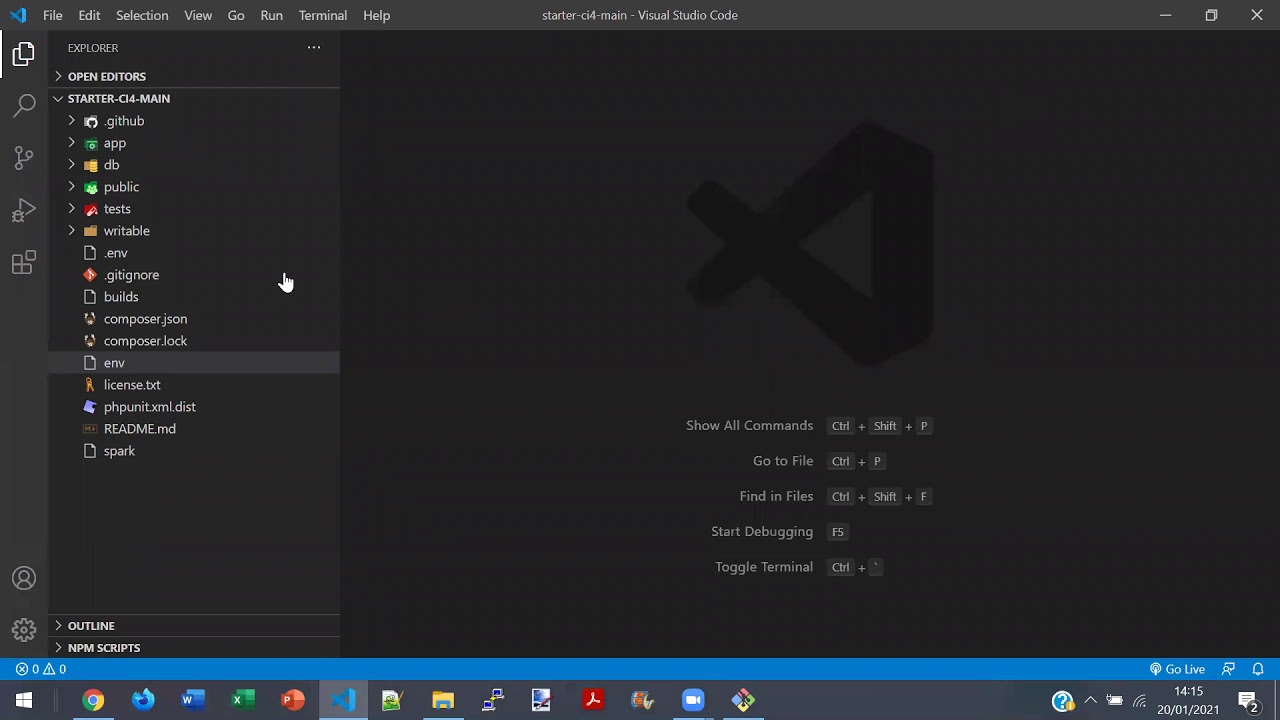Open the Accounts menu icon
1280x720 pixels.
pyautogui.click(x=24, y=579)
